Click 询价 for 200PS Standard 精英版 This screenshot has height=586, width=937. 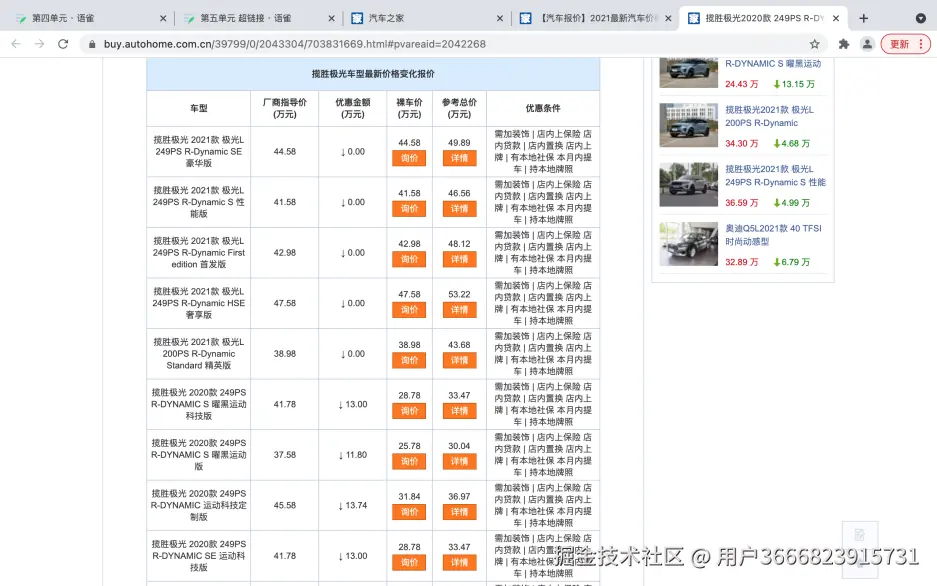tap(409, 360)
